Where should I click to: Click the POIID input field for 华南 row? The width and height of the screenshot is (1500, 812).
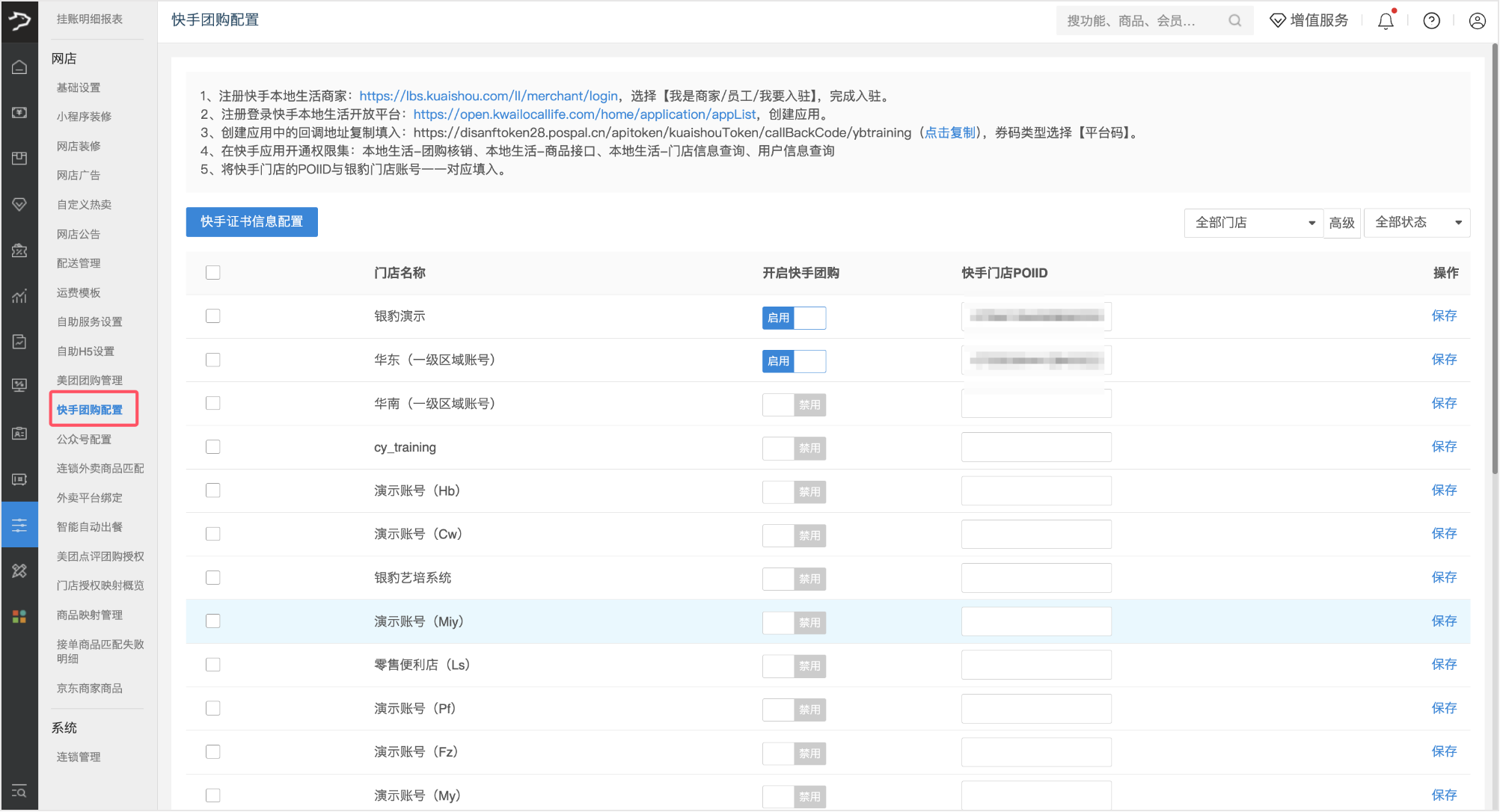click(1036, 404)
